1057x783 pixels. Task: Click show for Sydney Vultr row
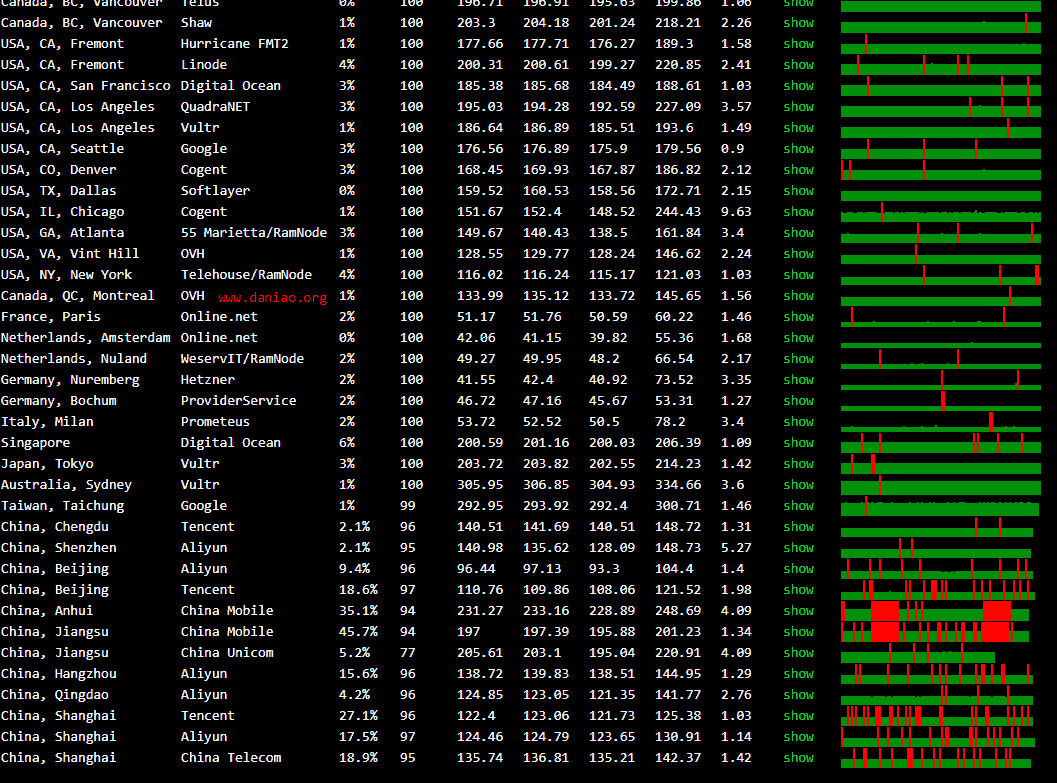click(x=799, y=484)
